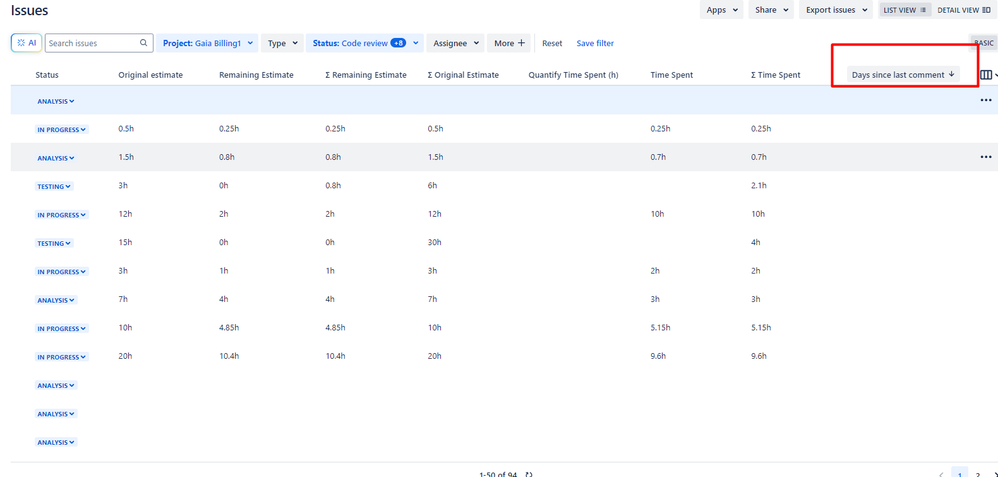Change ANALYSIS status on the 7h row
Viewport: 998px width, 477px height.
pyautogui.click(x=56, y=300)
